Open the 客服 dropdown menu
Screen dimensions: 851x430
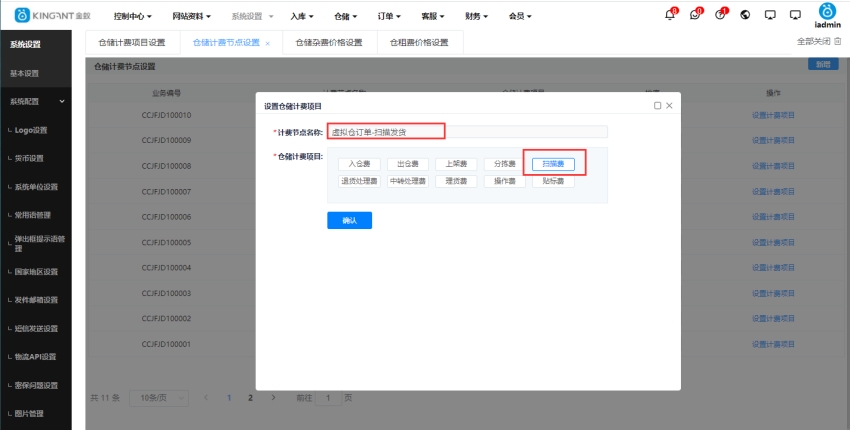[x=433, y=16]
